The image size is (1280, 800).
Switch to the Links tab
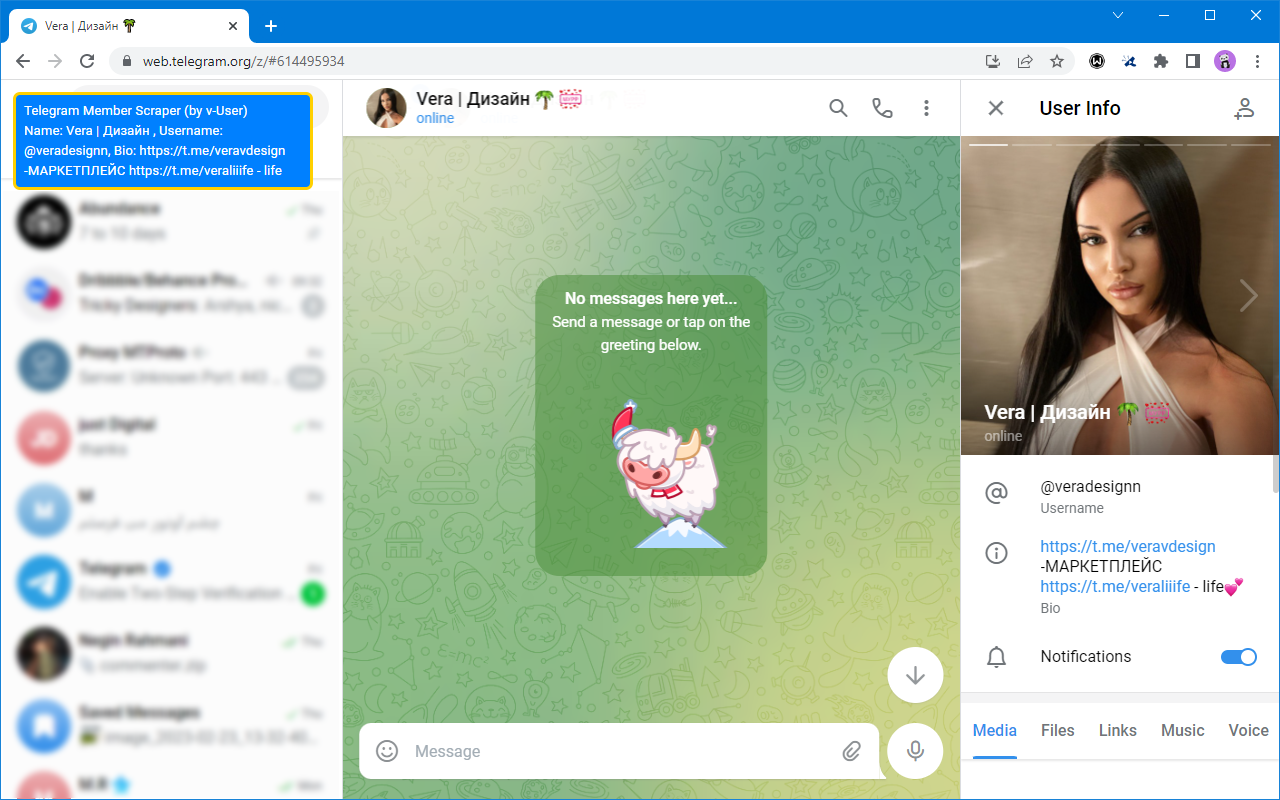pos(1117,730)
